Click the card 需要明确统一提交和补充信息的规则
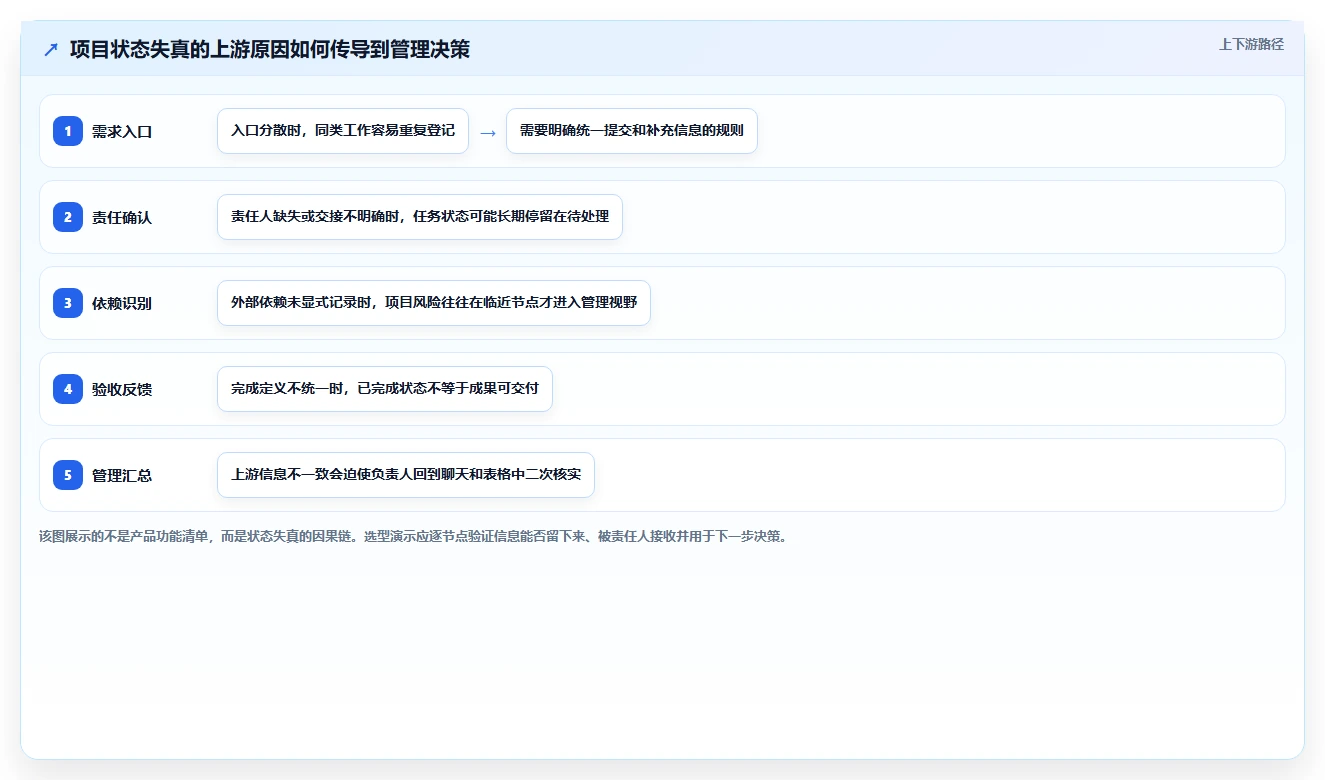Viewport: 1325px width, 780px height. click(632, 131)
